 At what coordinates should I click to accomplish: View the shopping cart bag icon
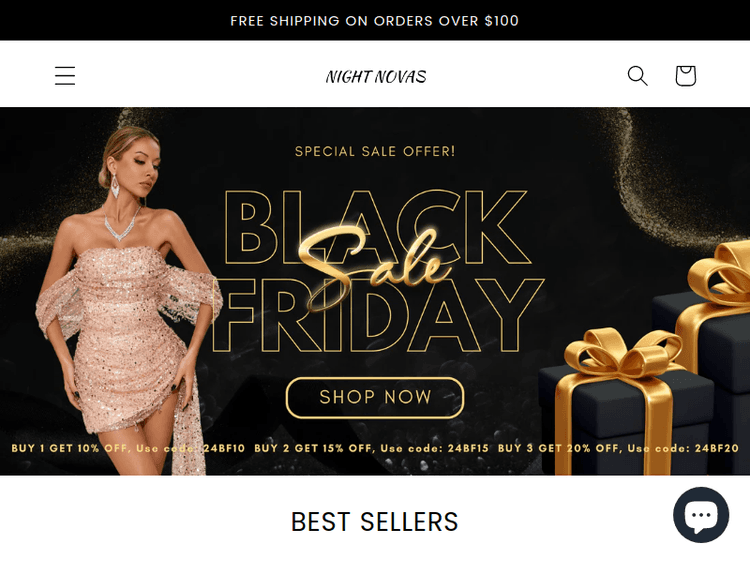(685, 76)
